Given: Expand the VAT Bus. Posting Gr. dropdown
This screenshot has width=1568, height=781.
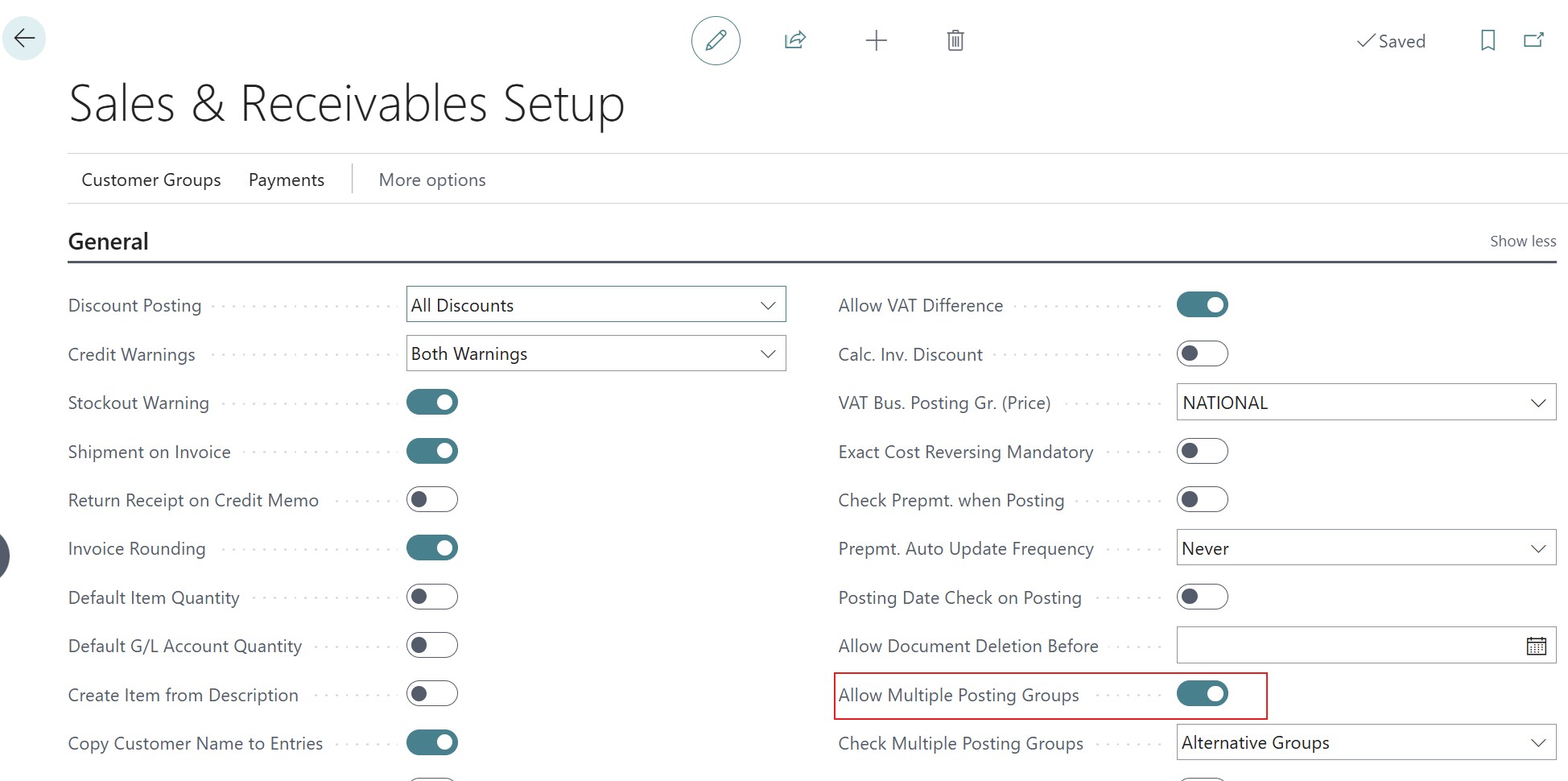Looking at the screenshot, I should pos(1366,403).
